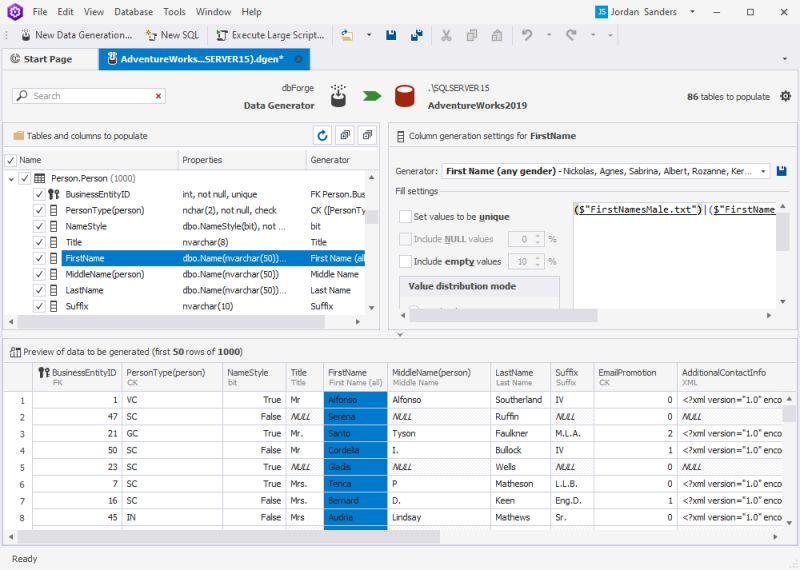Image resolution: width=800 pixels, height=570 pixels.
Task: Click the green Generate arrow icon
Action: [x=372, y=96]
